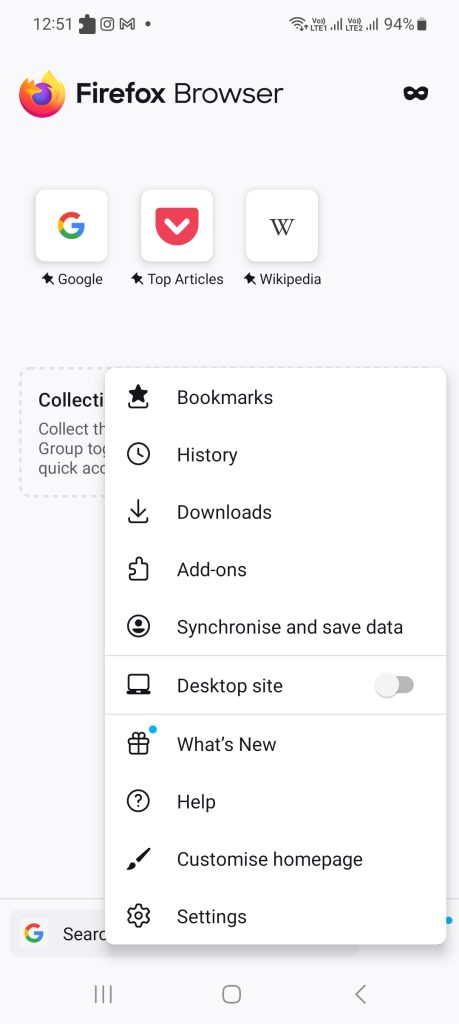Click the Help question mark icon
This screenshot has width=459, height=1024.
pyautogui.click(x=138, y=801)
